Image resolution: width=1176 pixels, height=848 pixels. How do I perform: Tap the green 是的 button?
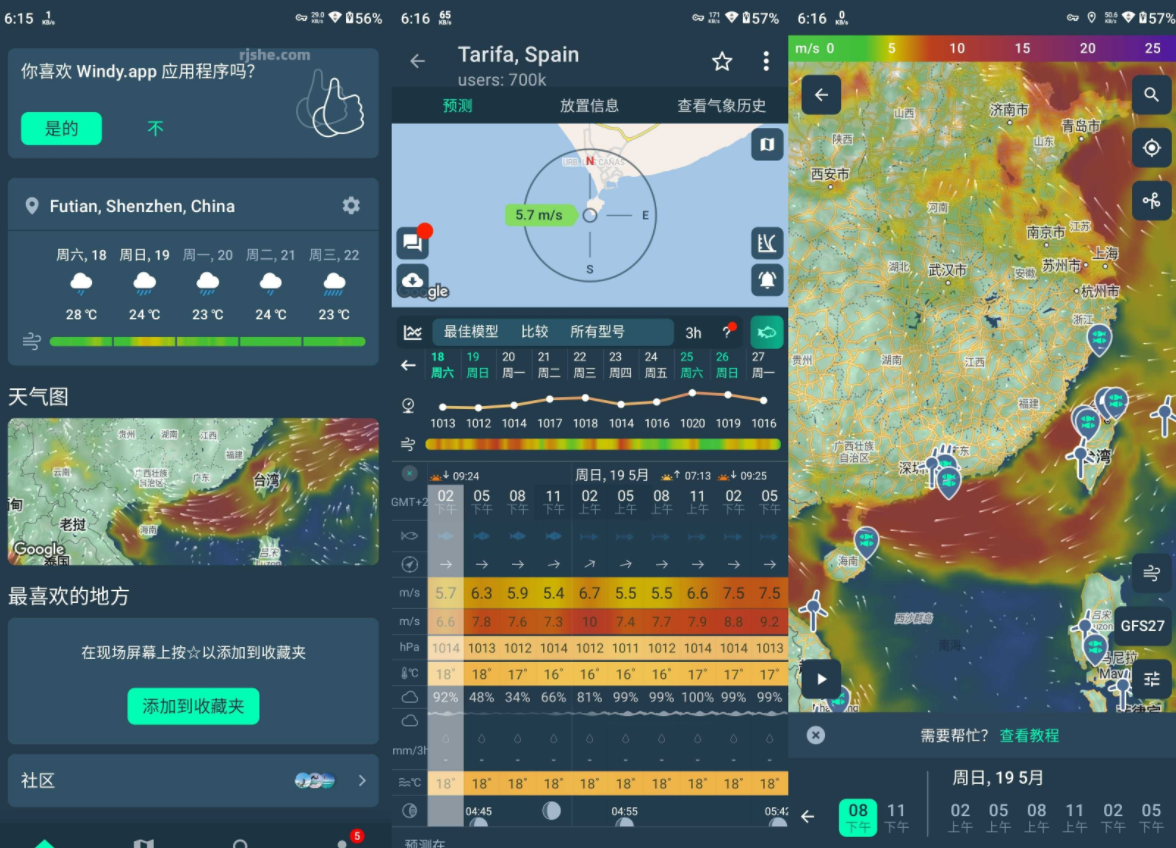click(x=62, y=128)
